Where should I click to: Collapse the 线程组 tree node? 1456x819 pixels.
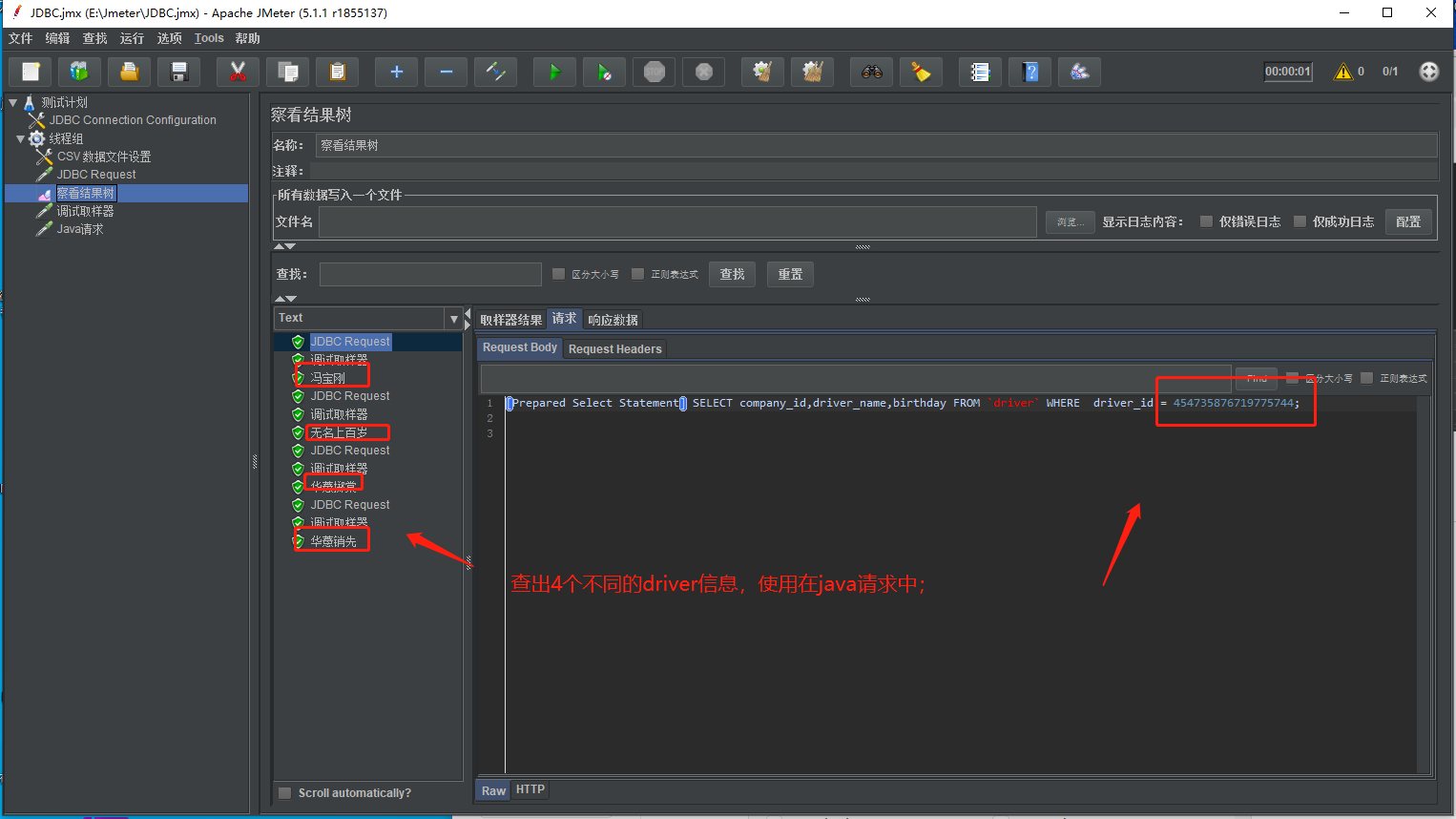pyautogui.click(x=21, y=138)
